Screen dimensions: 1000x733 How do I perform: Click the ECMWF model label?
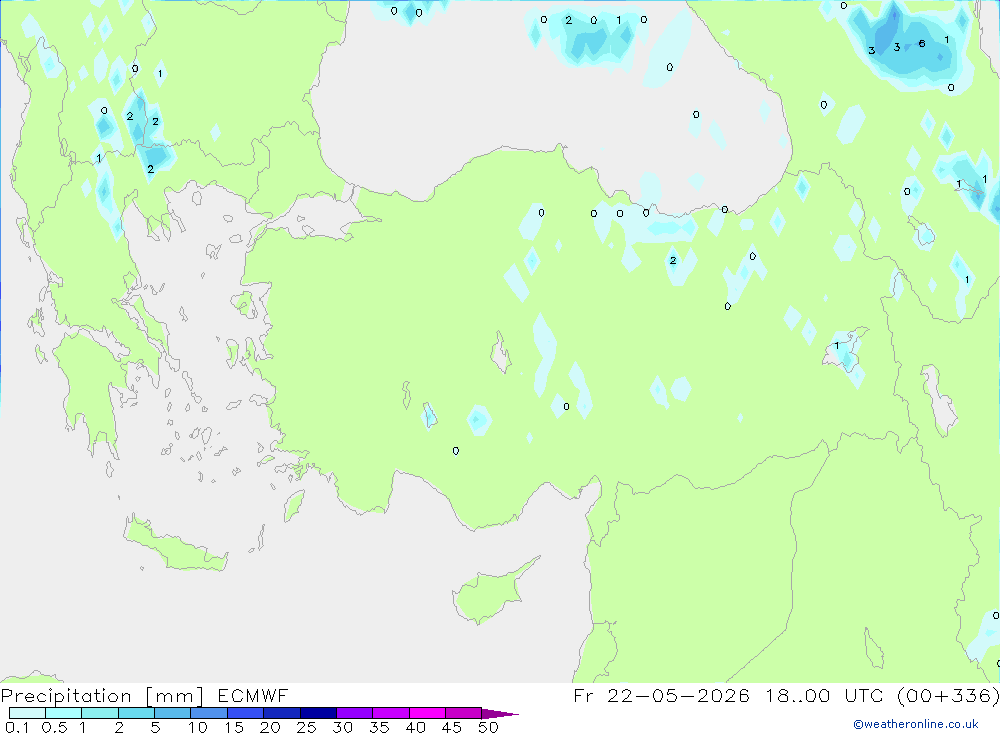(x=253, y=696)
